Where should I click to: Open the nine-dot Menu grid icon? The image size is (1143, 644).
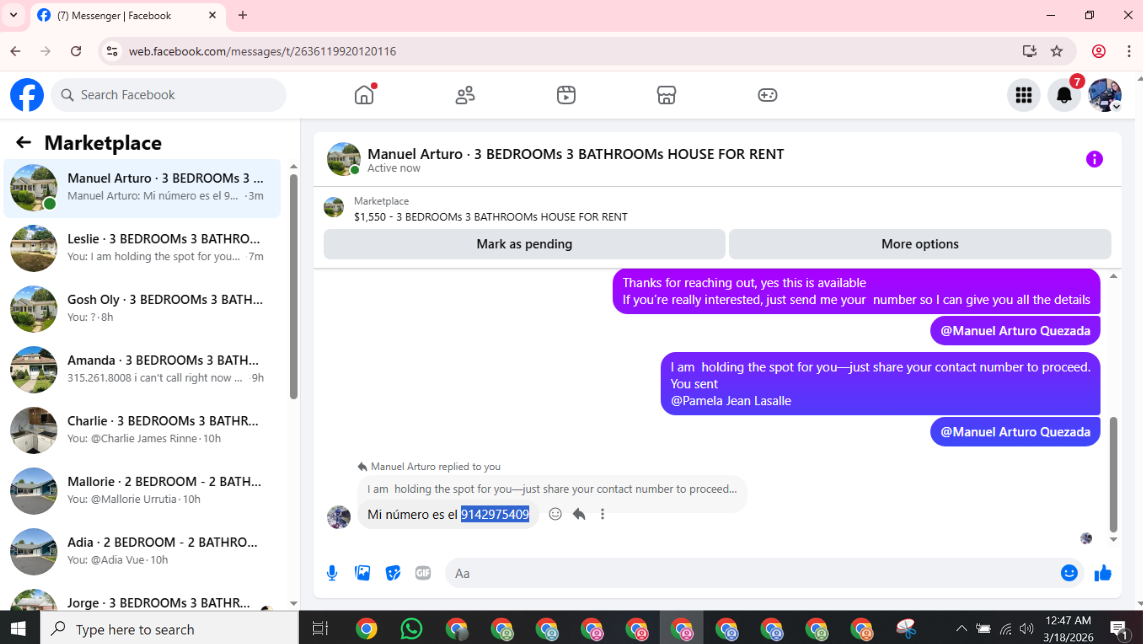click(x=1023, y=95)
